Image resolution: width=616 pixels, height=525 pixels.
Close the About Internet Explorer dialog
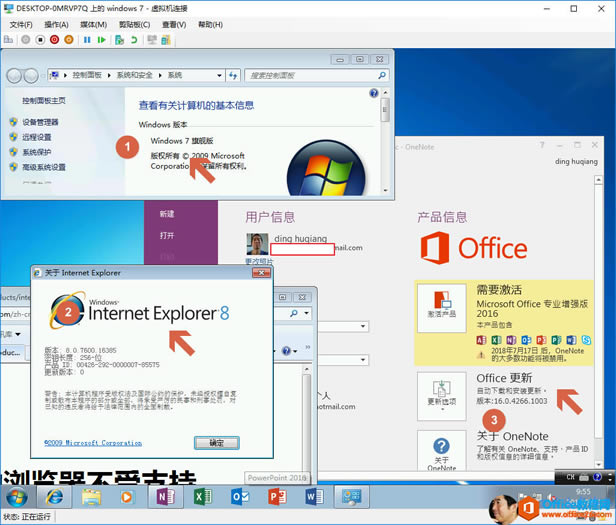point(261,273)
